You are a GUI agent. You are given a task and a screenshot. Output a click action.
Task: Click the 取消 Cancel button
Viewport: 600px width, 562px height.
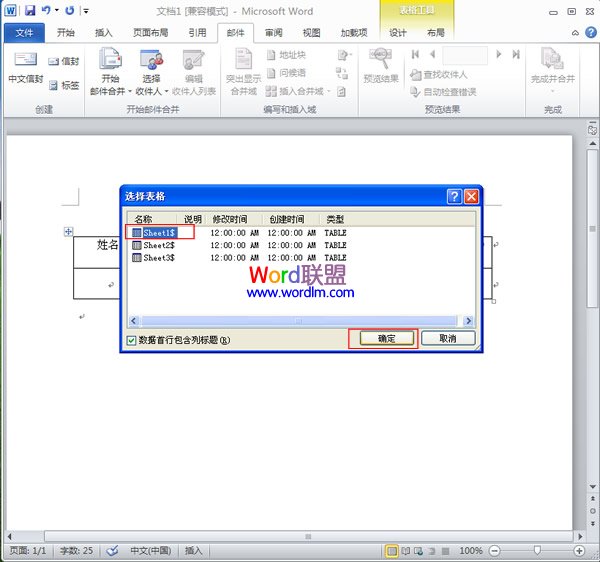pos(448,339)
